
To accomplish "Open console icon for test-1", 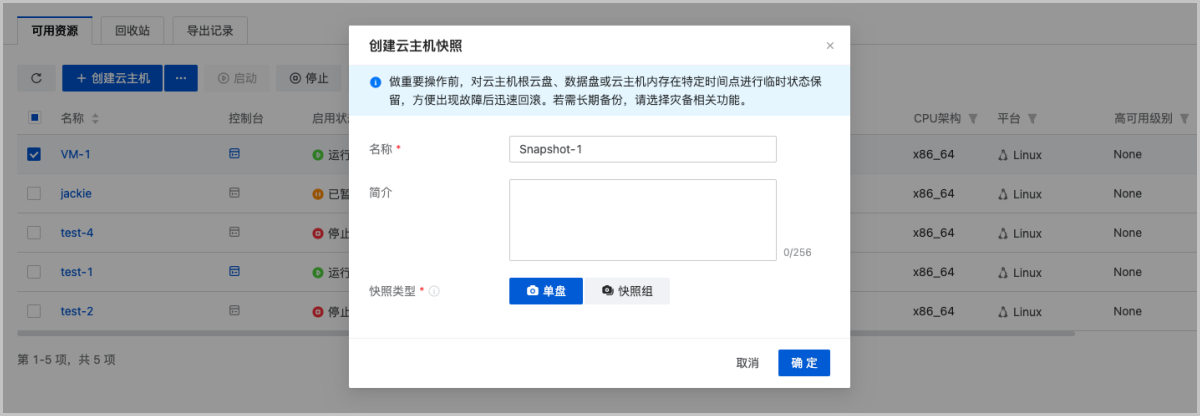I will [x=235, y=271].
